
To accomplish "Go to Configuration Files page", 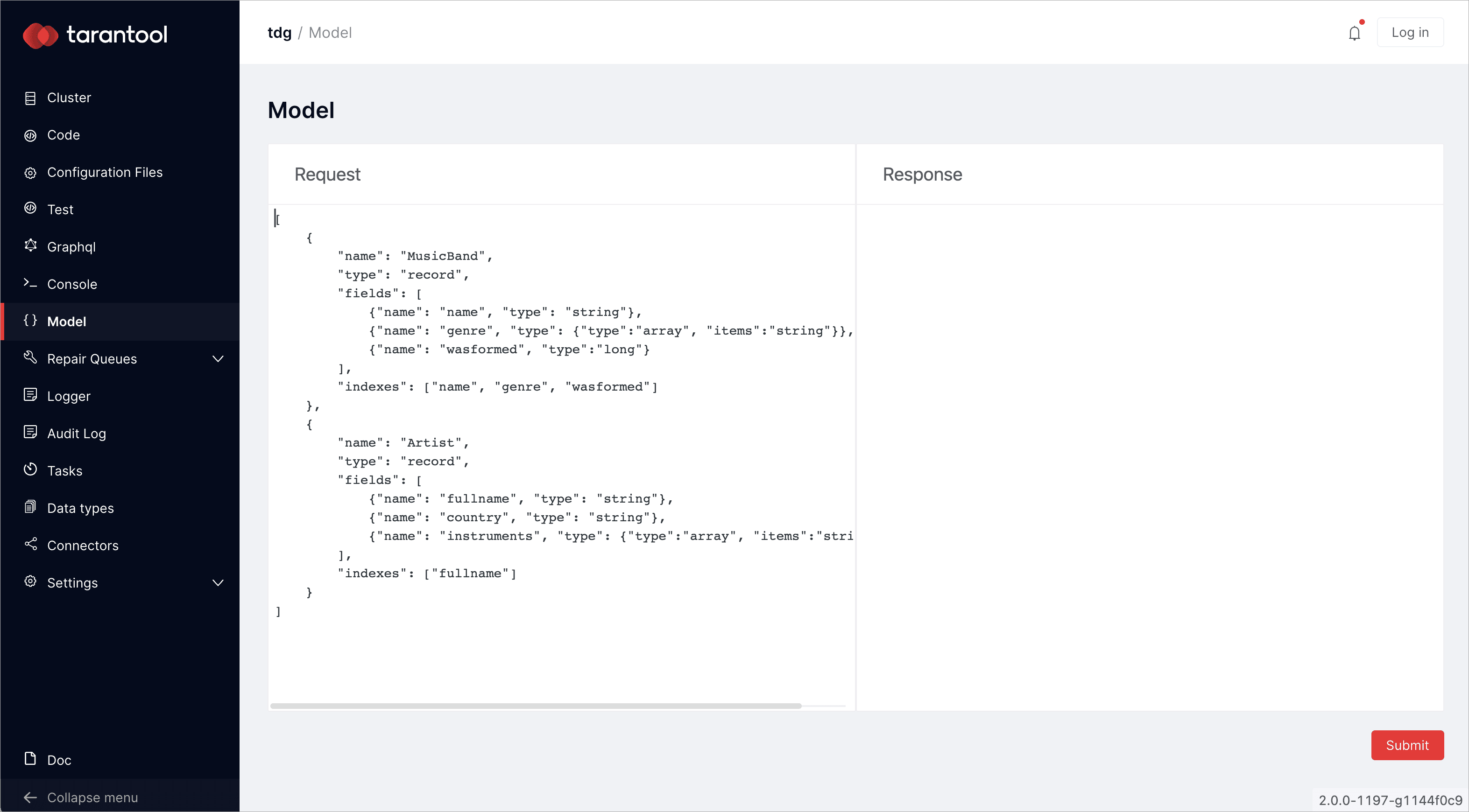I will click(x=120, y=173).
